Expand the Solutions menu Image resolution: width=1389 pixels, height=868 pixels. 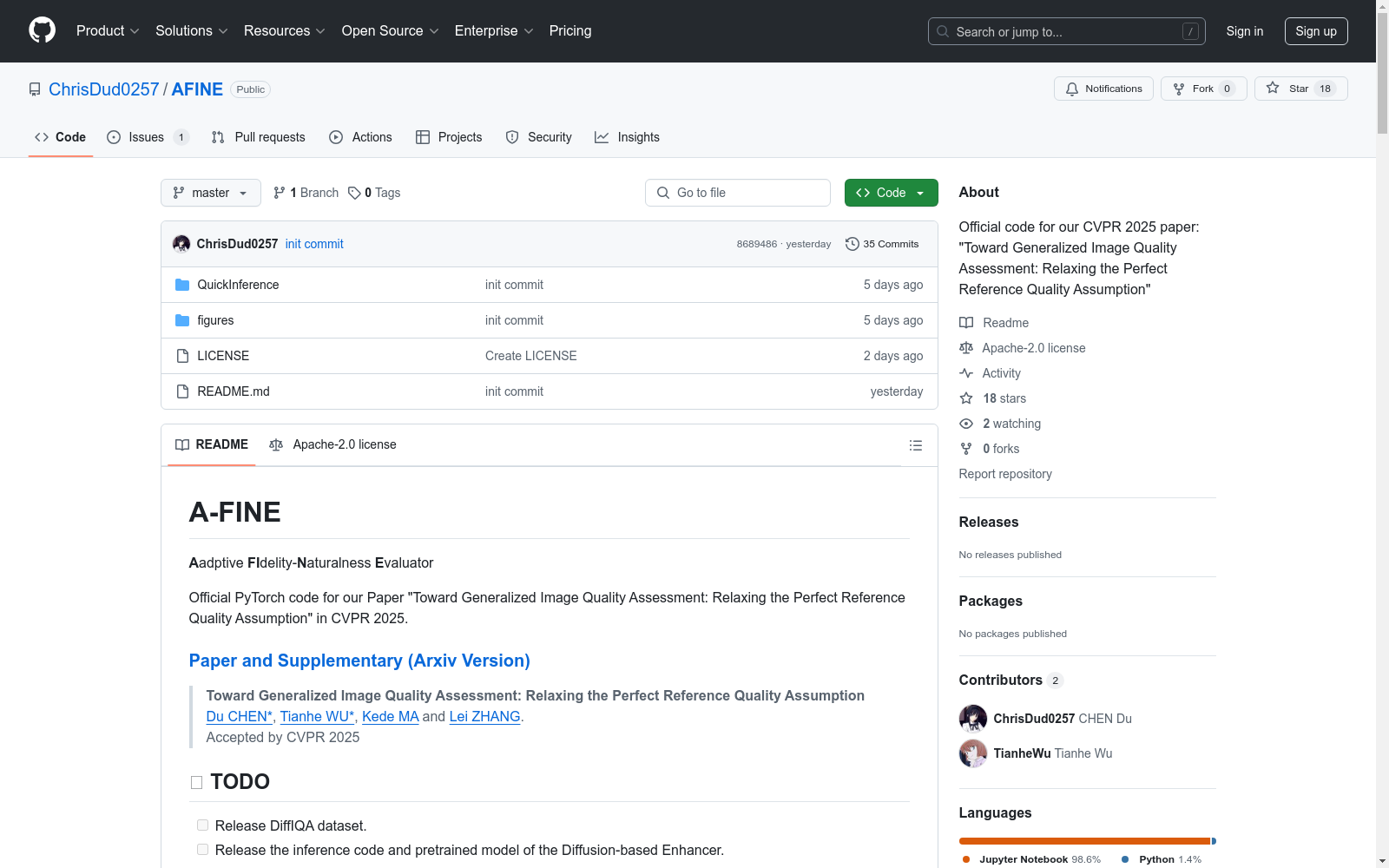(192, 31)
